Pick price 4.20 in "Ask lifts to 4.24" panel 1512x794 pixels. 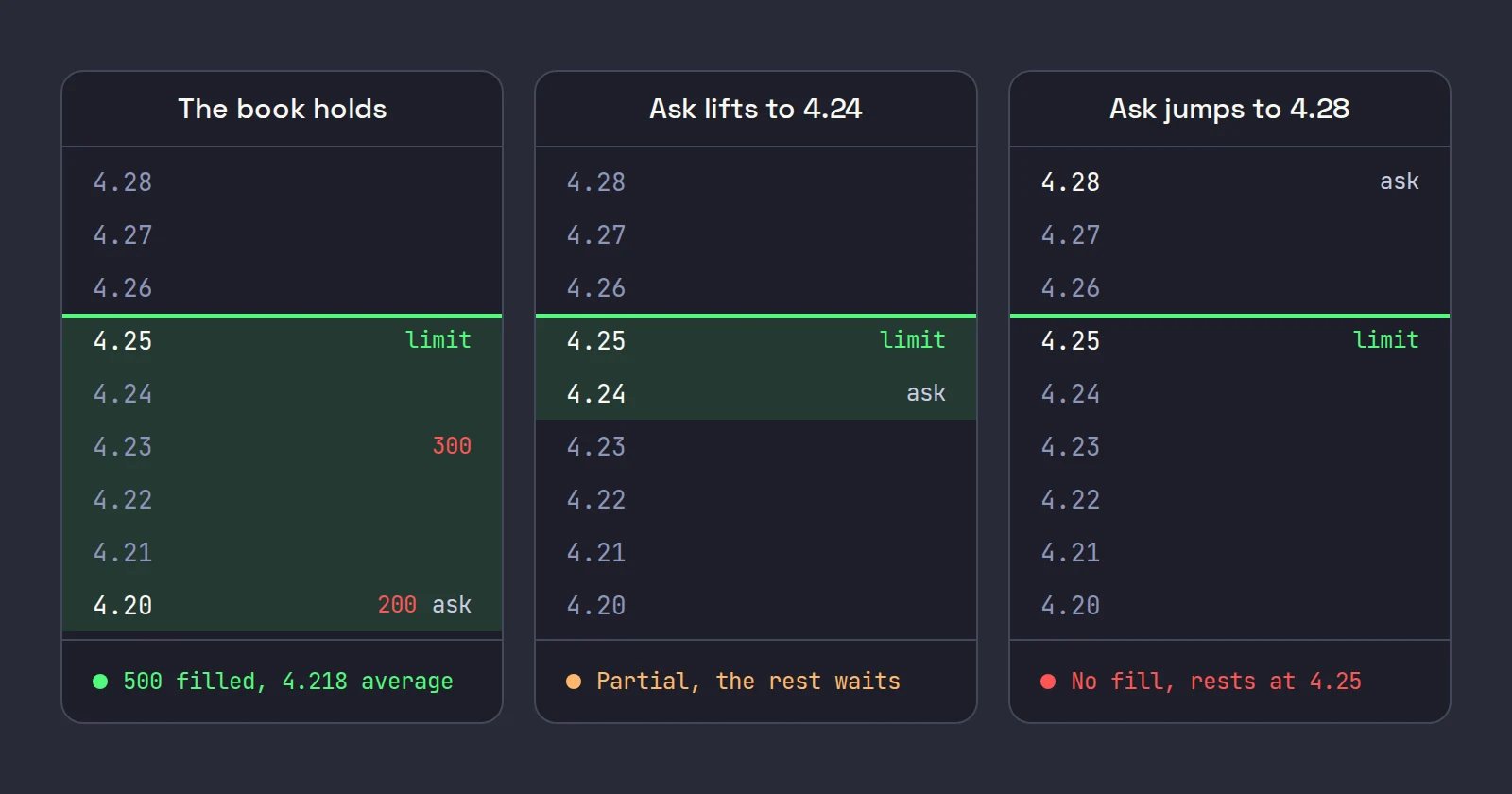coord(596,605)
